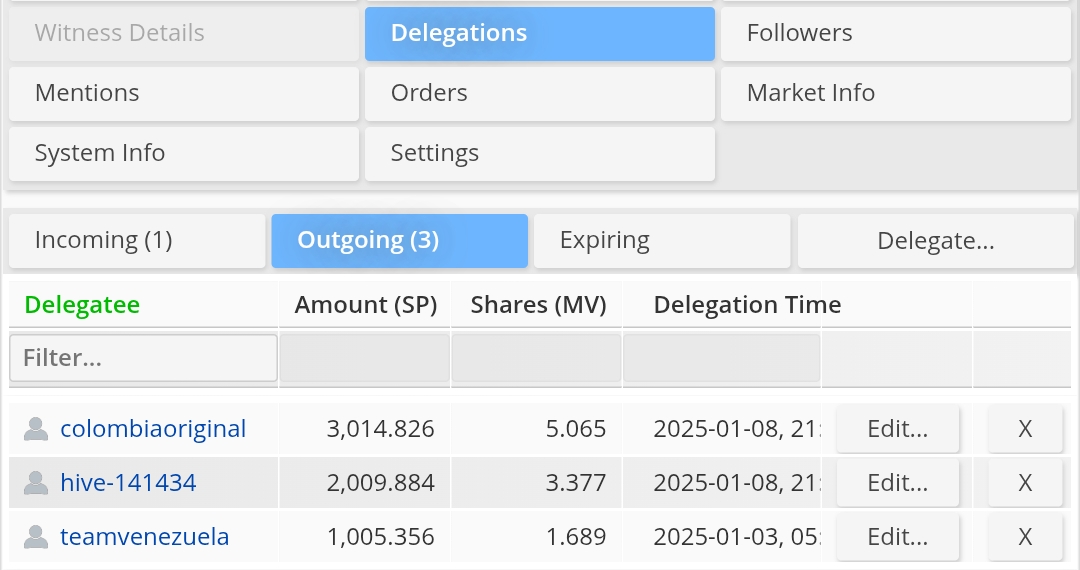Open the Delegate... dialog
Image resolution: width=1080 pixels, height=570 pixels.
[x=935, y=240]
